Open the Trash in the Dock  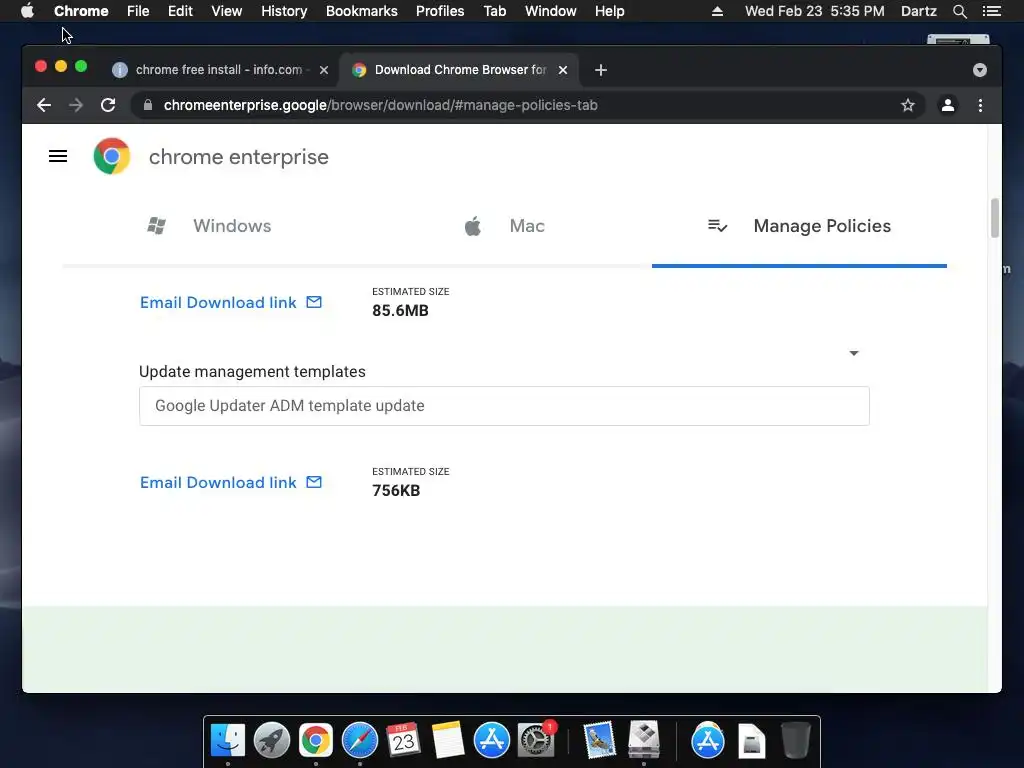(x=795, y=741)
